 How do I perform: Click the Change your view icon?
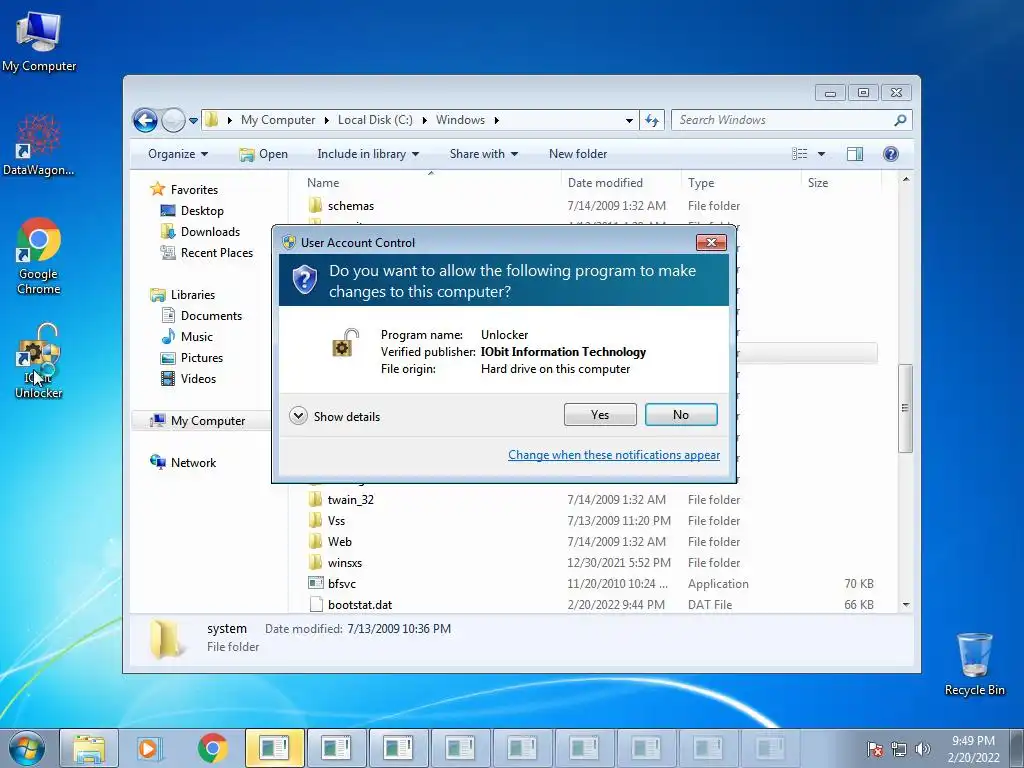[x=800, y=154]
